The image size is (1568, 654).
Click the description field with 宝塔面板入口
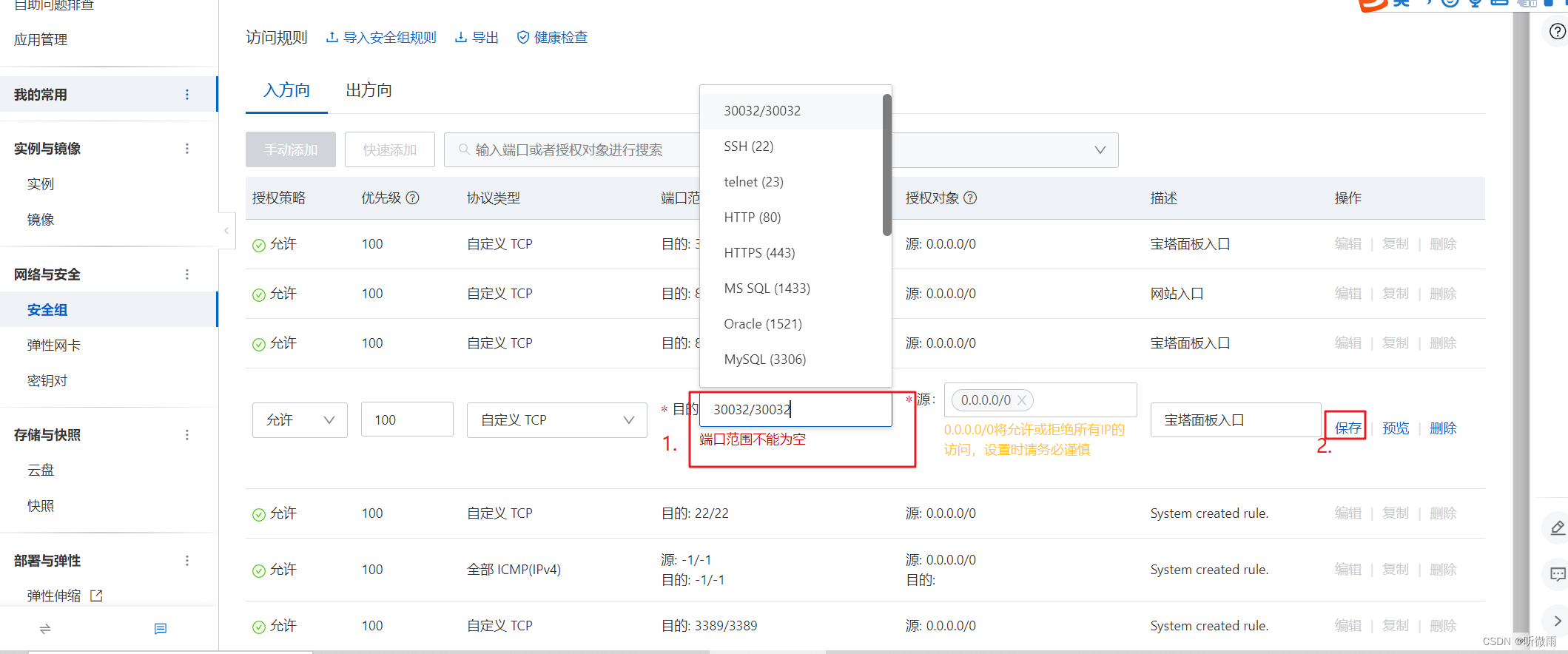click(1236, 419)
